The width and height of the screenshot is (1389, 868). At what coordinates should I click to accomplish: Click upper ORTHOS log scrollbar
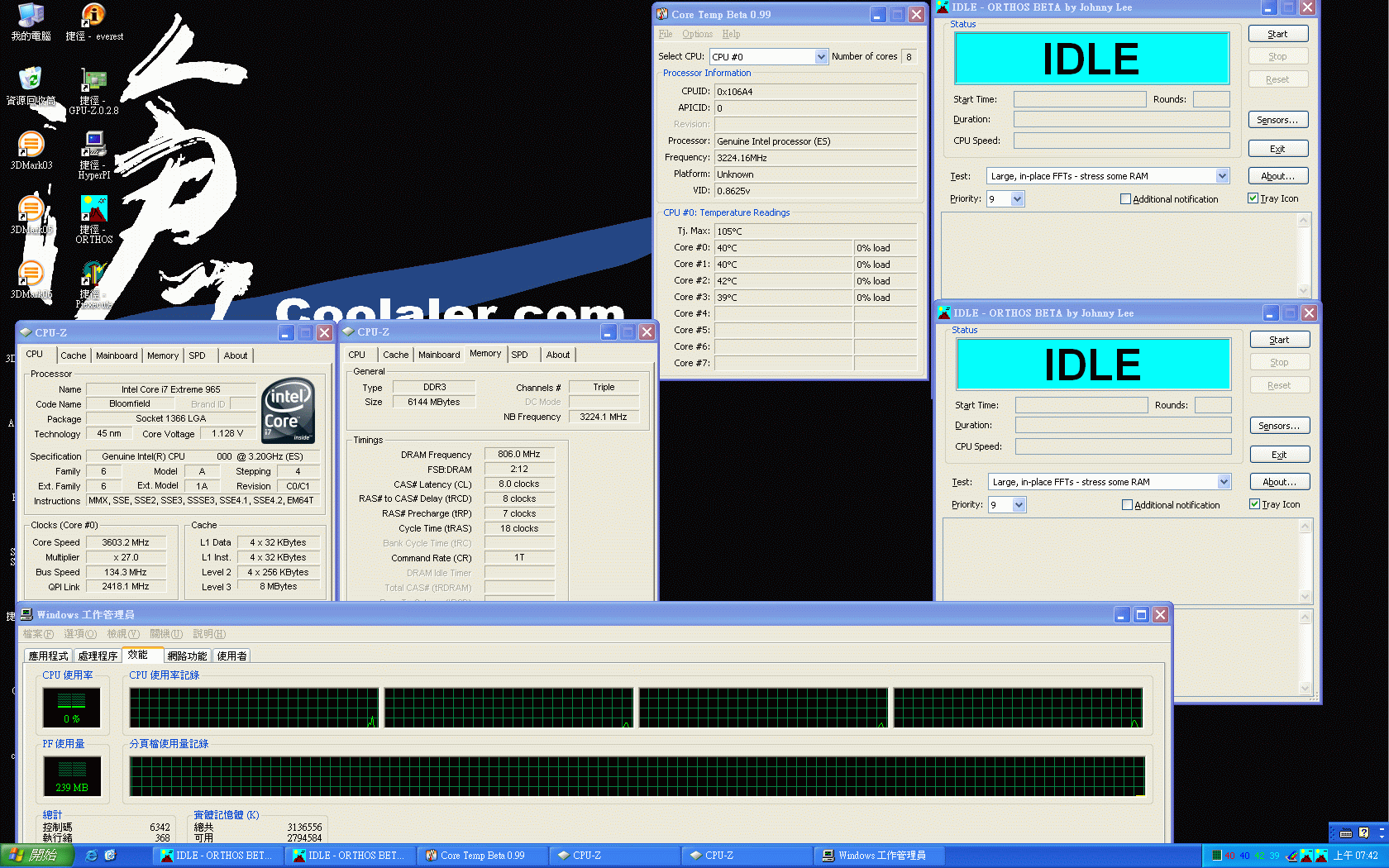(1304, 255)
